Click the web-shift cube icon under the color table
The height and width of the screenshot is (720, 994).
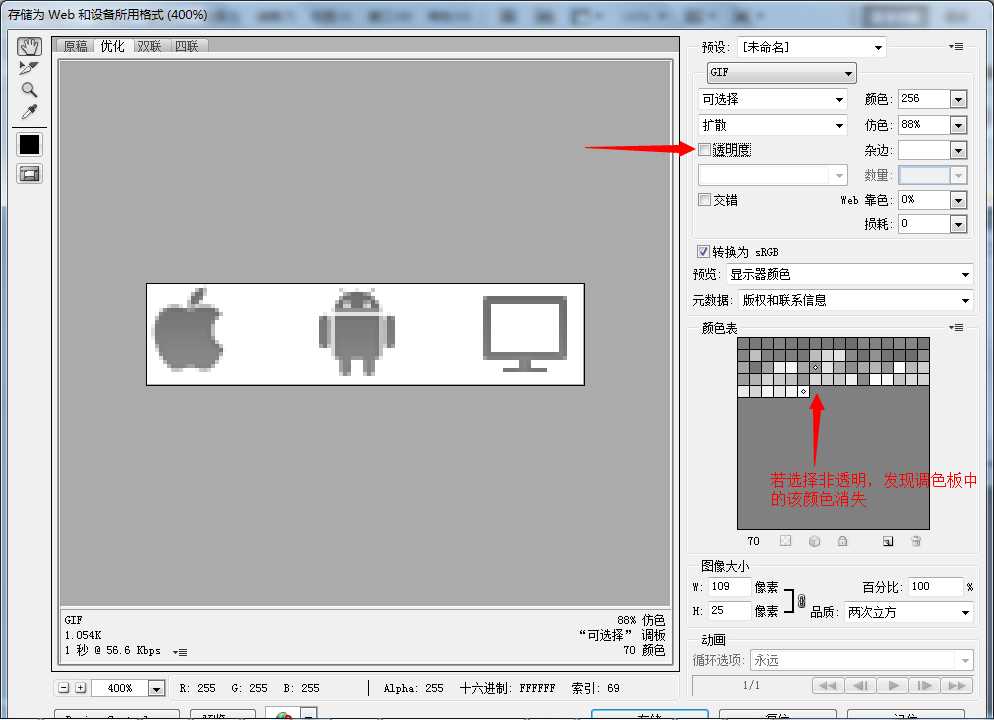coord(815,541)
